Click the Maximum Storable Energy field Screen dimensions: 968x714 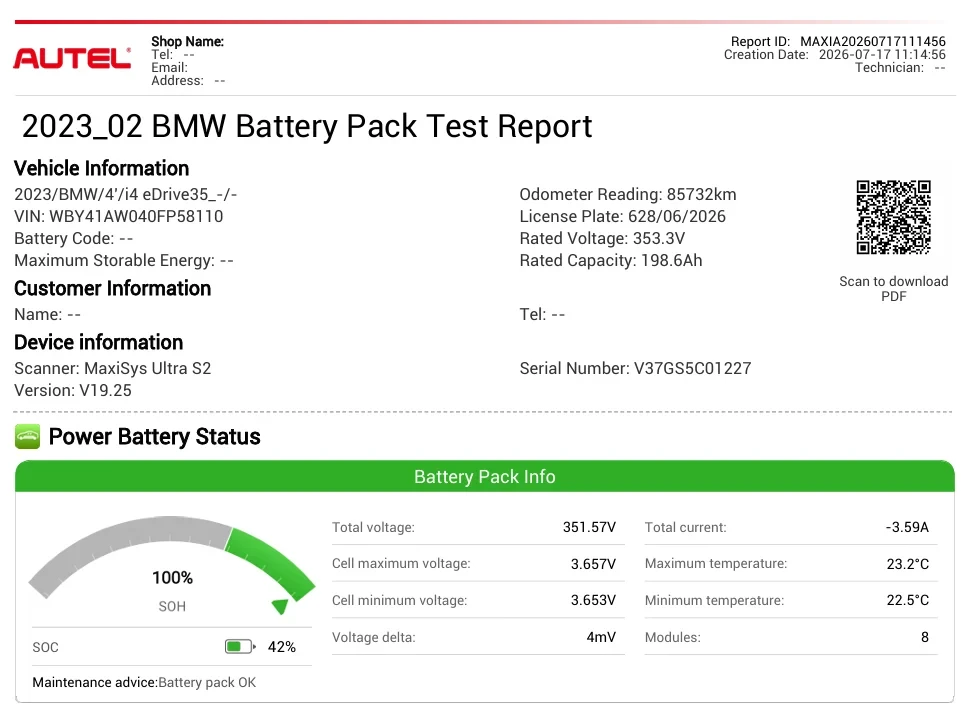[123, 260]
